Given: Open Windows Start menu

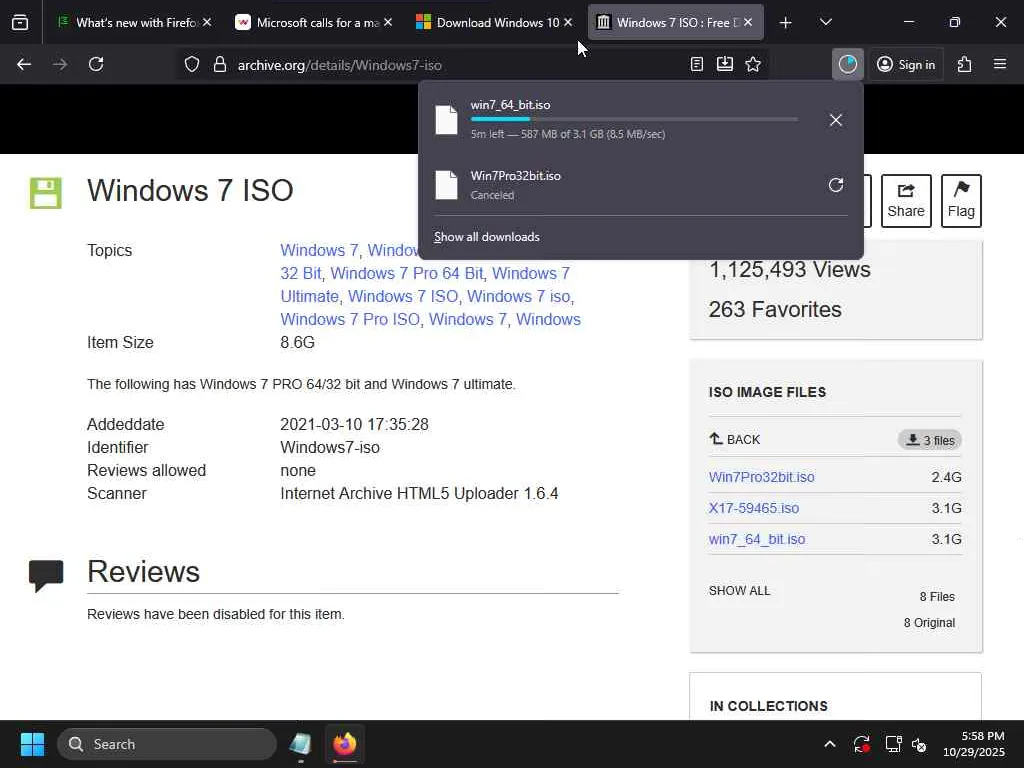Looking at the screenshot, I should pos(32,744).
